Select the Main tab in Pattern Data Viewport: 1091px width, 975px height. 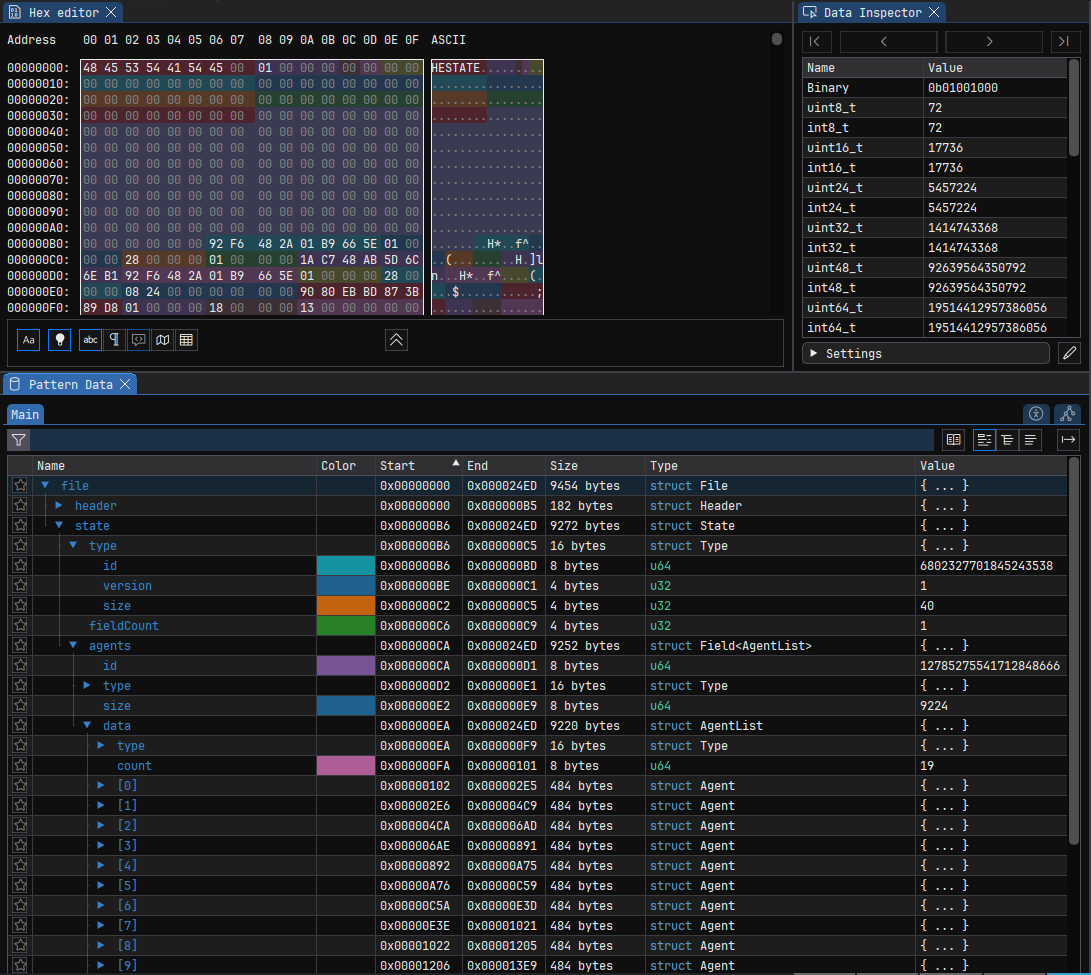pyautogui.click(x=25, y=414)
